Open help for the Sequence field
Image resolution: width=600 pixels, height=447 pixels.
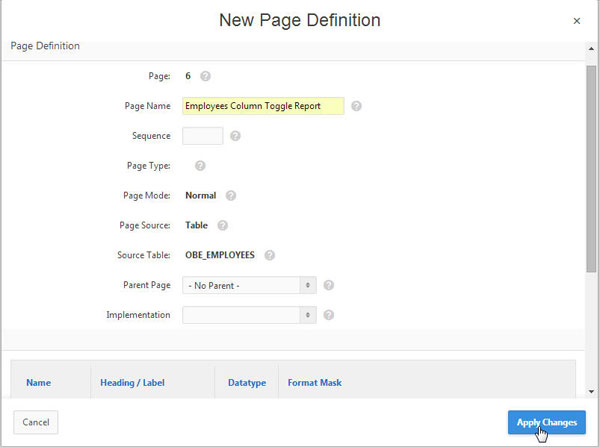[x=235, y=136]
